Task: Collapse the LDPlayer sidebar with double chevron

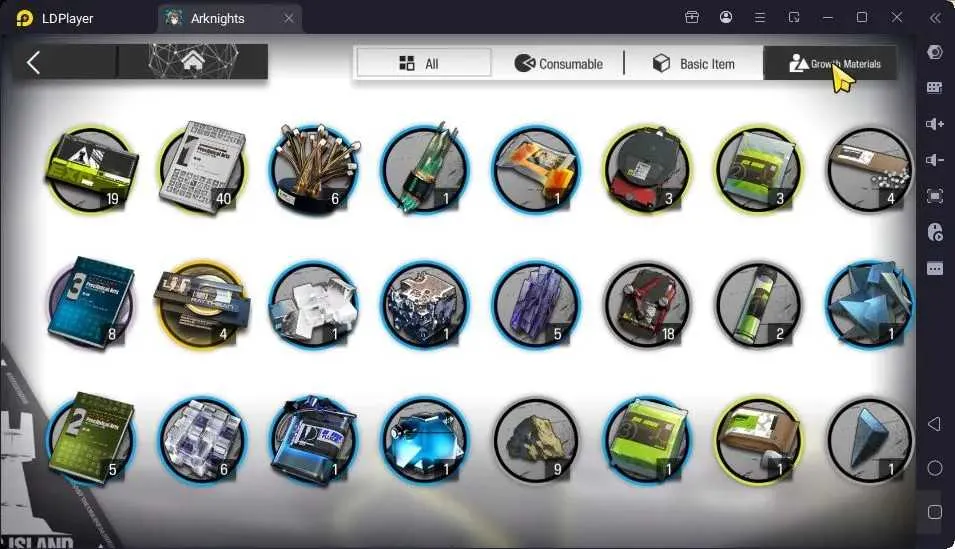Action: (935, 18)
